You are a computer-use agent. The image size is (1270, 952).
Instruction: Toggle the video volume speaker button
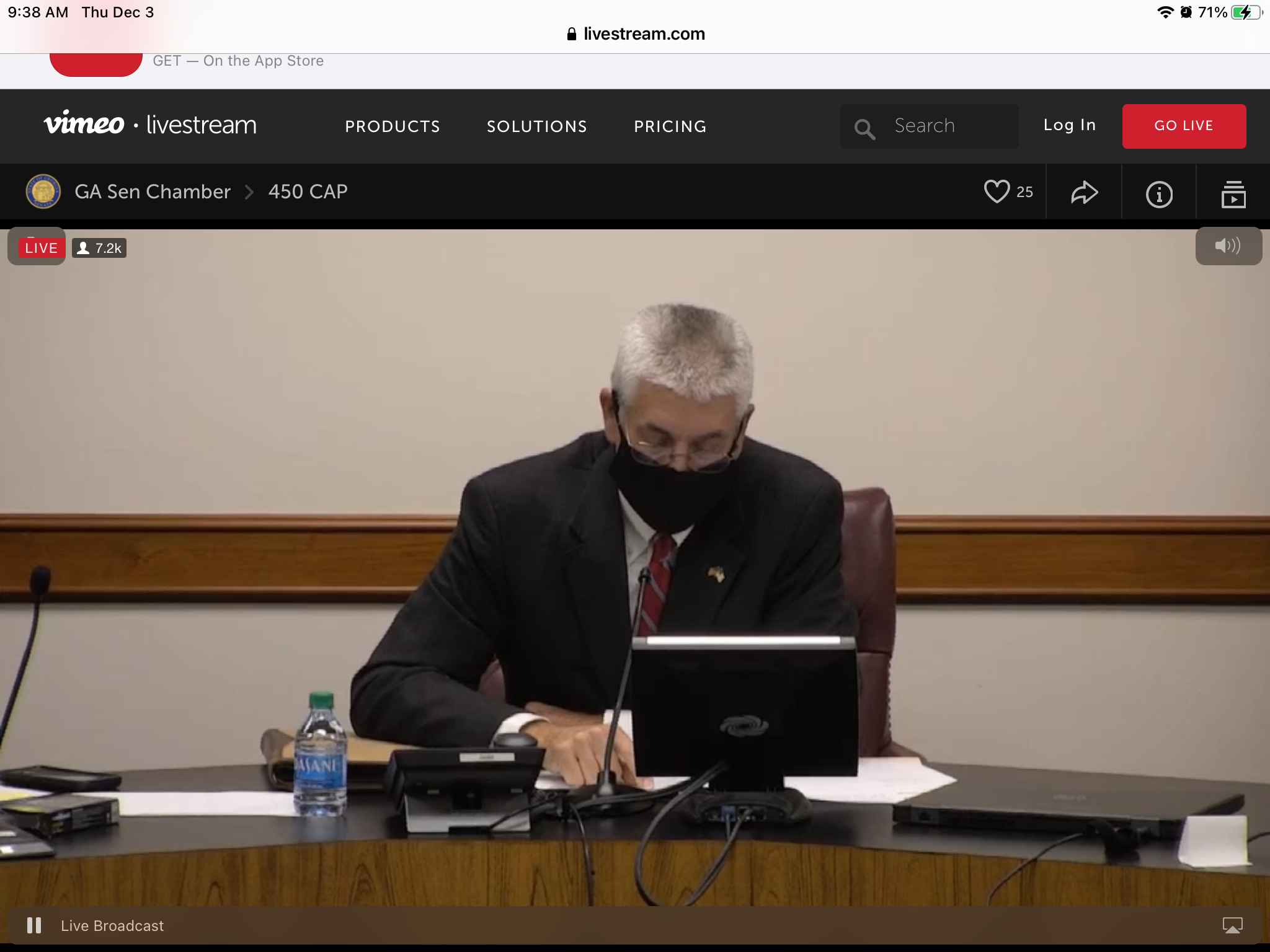1228,246
